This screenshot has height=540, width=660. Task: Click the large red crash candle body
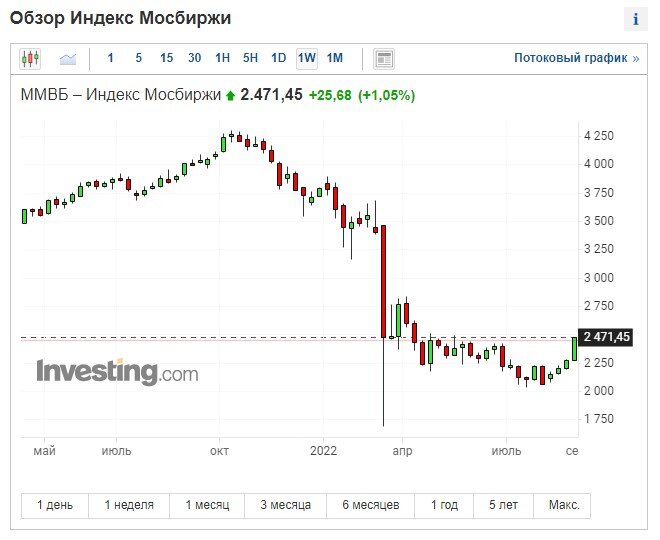pos(383,282)
